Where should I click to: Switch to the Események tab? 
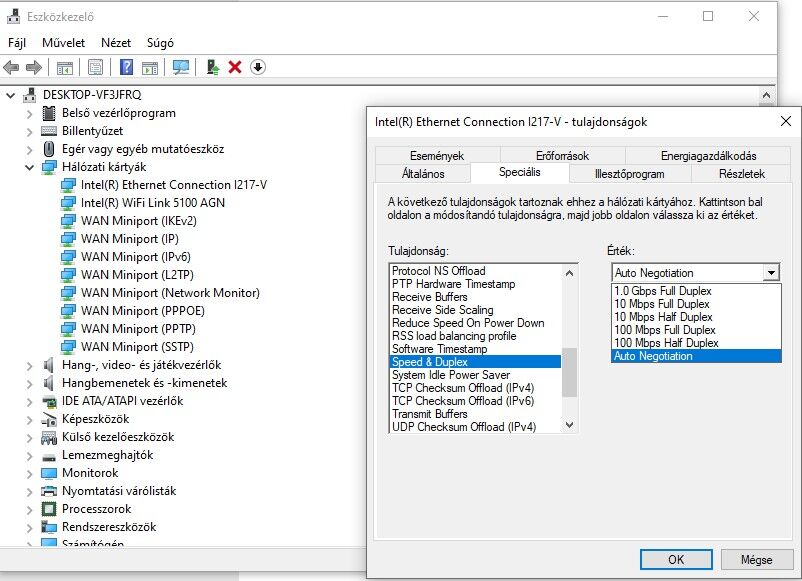point(437,155)
